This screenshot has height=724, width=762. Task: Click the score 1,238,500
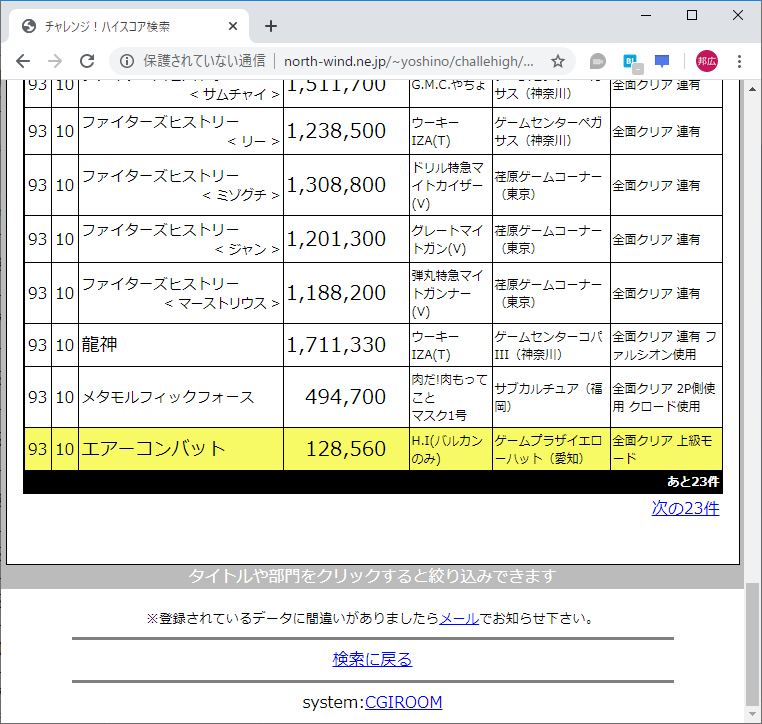click(x=336, y=131)
